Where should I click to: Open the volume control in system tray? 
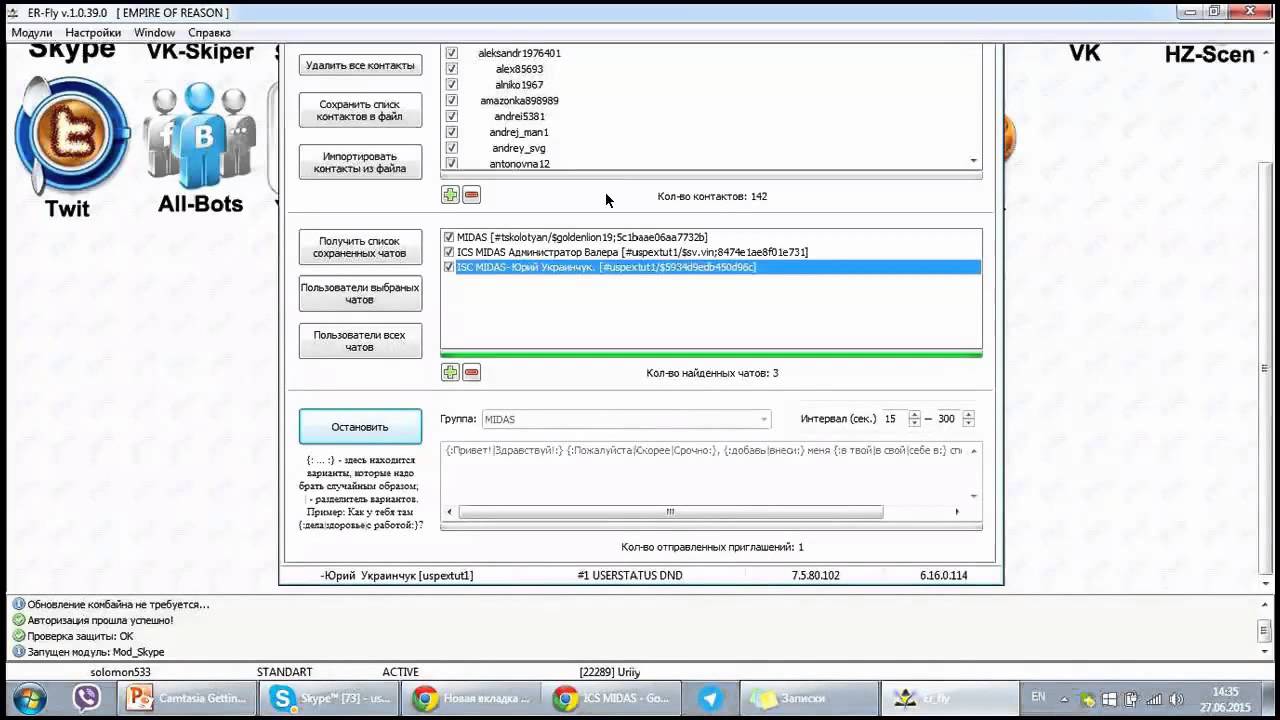coord(1176,699)
